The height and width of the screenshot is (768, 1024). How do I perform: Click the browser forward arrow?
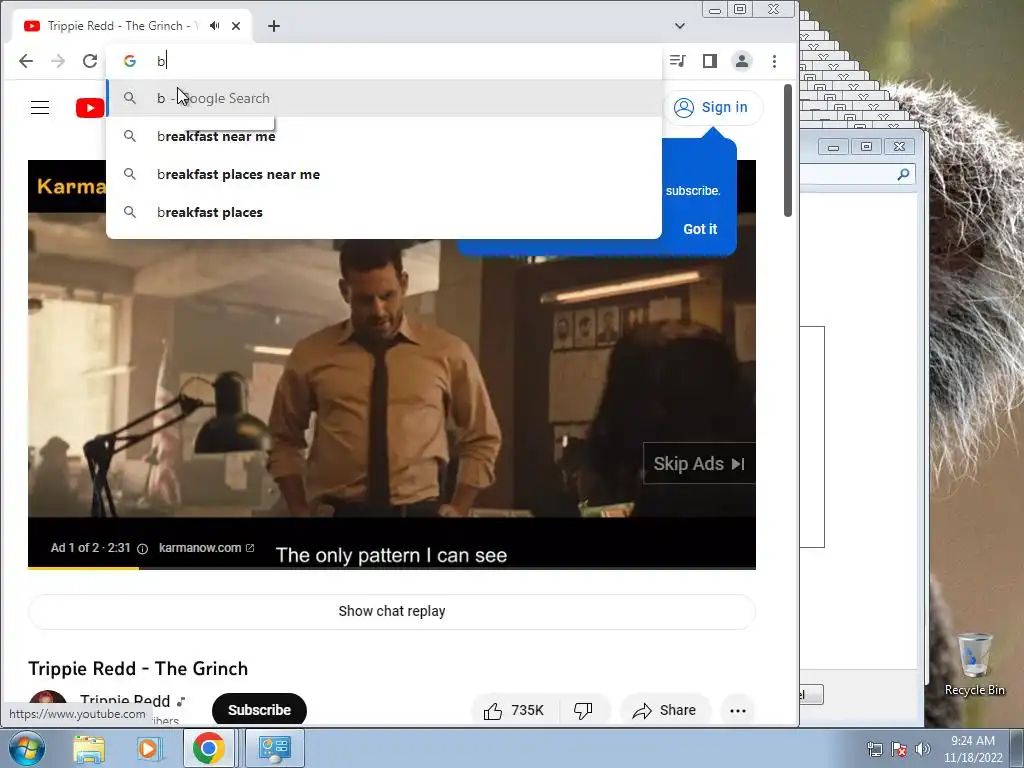[x=58, y=61]
